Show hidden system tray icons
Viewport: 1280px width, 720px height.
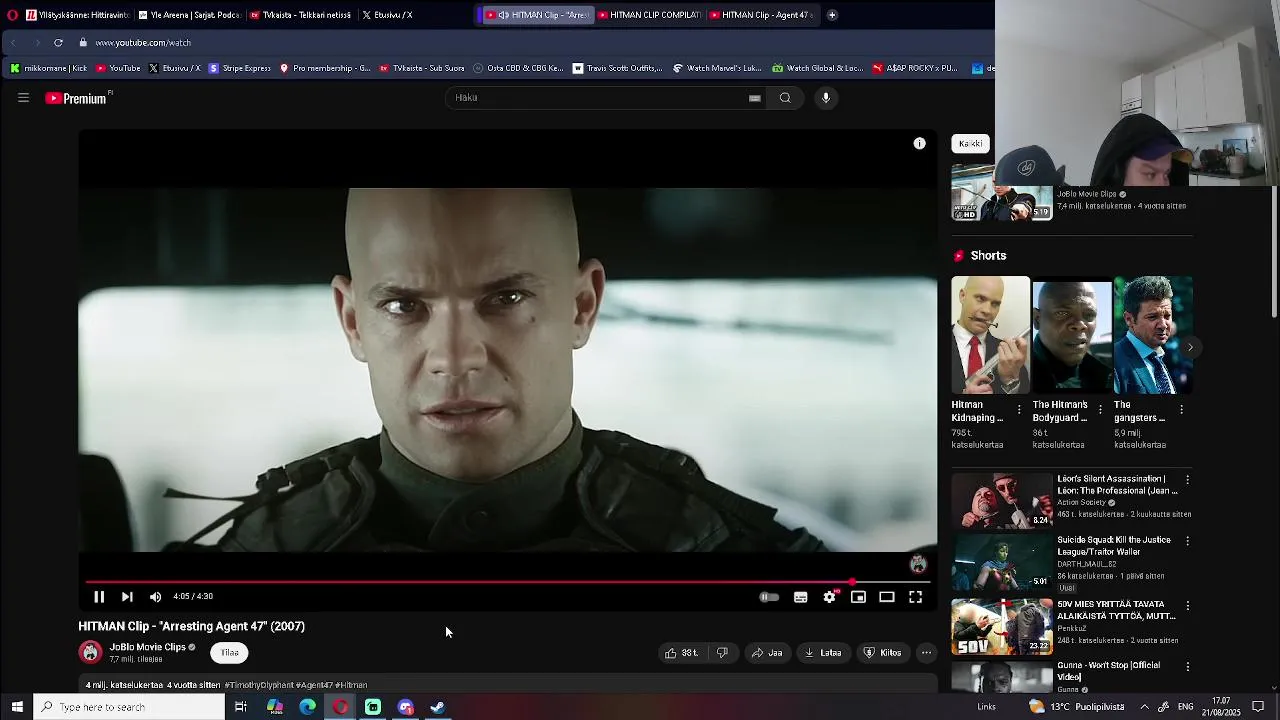tap(1144, 707)
